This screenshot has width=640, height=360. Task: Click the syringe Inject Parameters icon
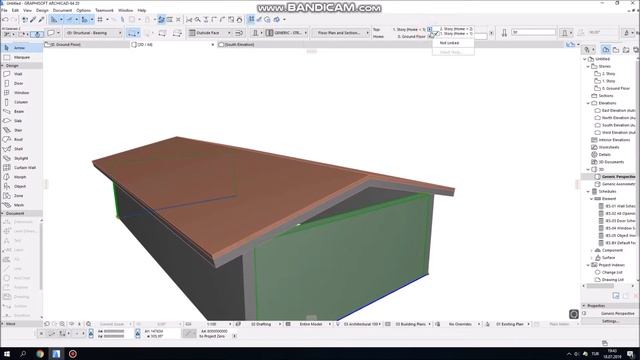click(41, 20)
